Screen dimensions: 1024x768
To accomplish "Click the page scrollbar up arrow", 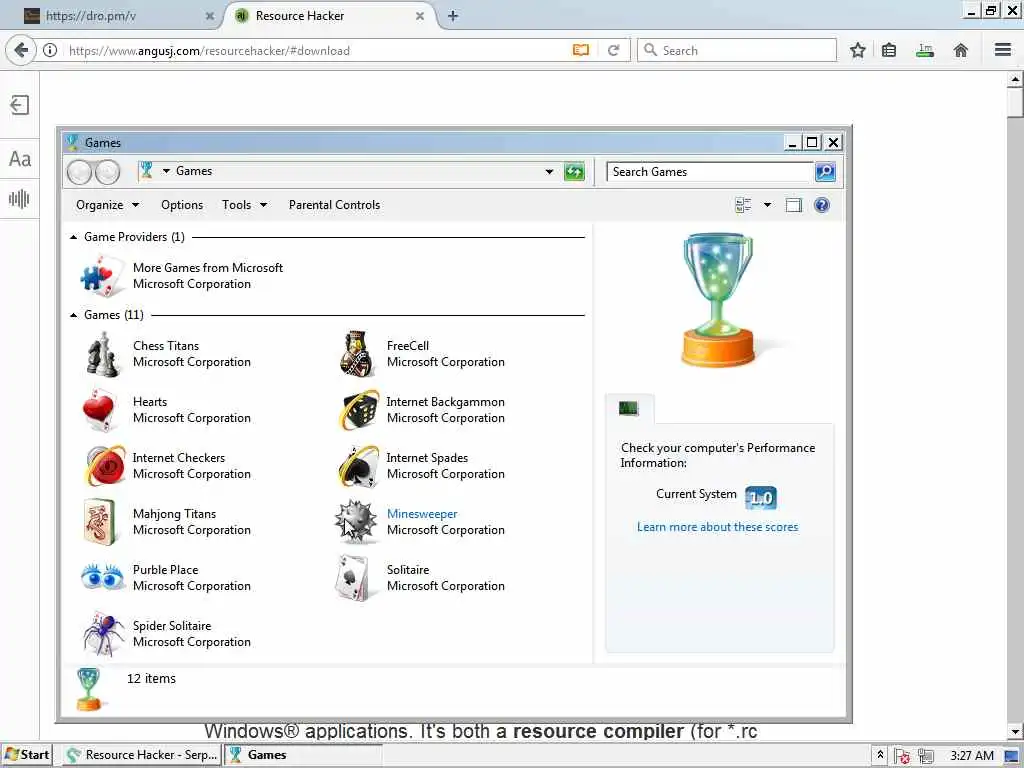I will coord(1014,80).
